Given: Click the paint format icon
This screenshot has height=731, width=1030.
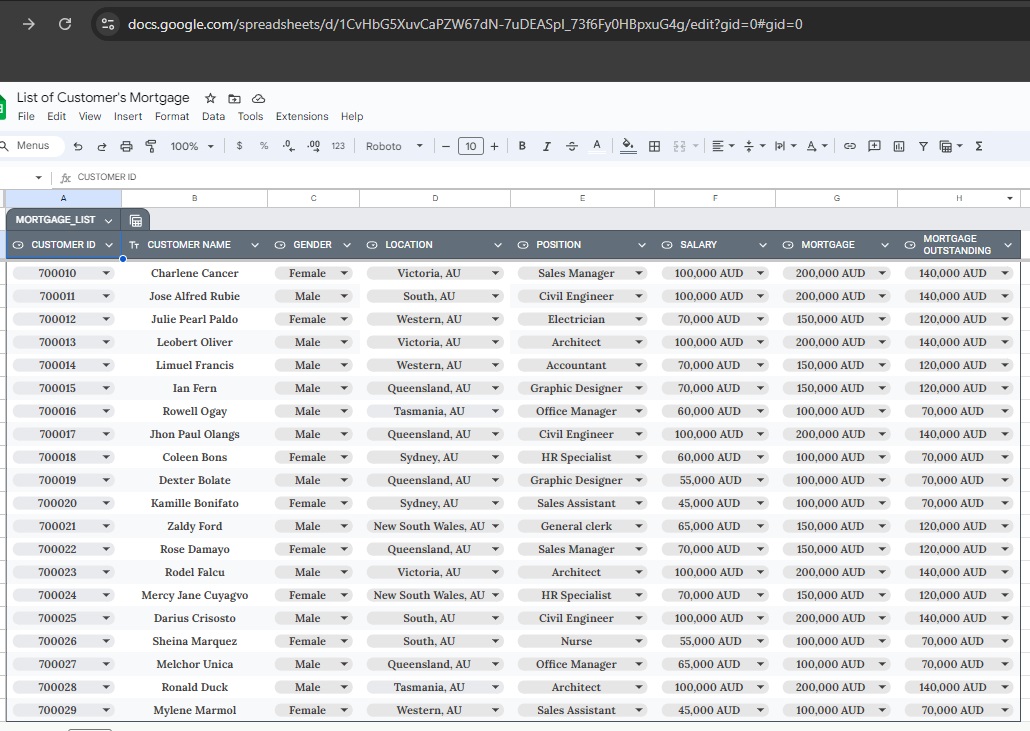Looking at the screenshot, I should pos(151,146).
